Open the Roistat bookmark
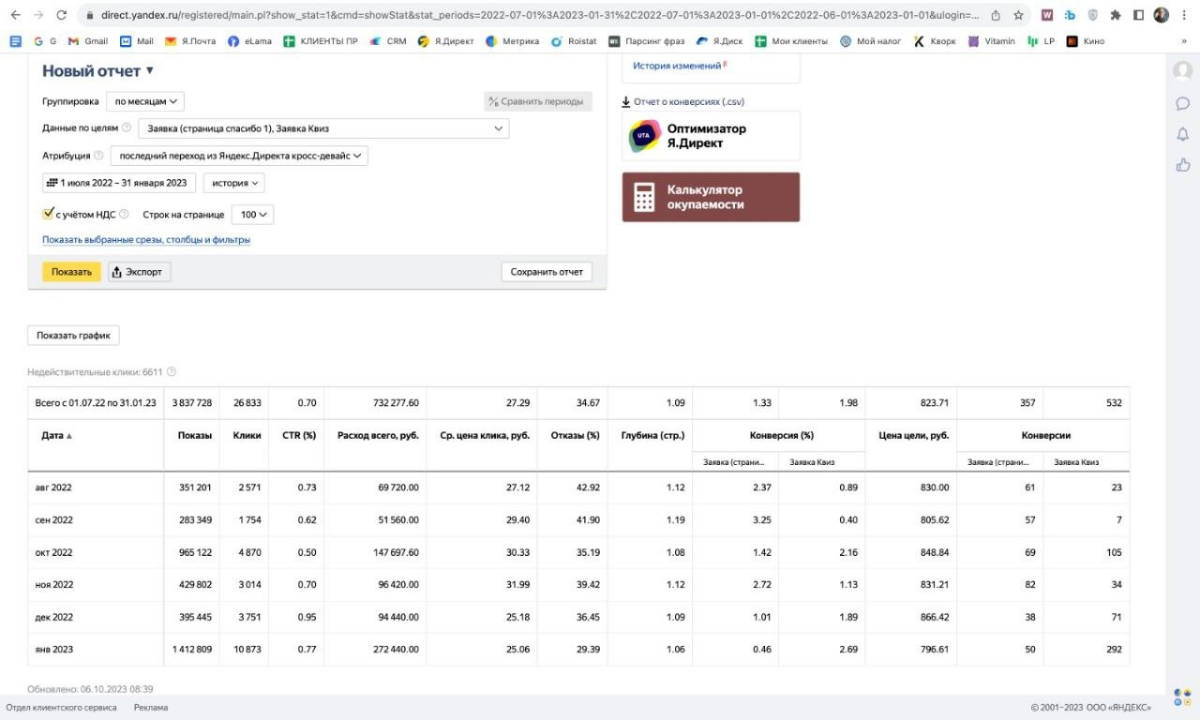Viewport: 1200px width, 720px height. tap(575, 41)
